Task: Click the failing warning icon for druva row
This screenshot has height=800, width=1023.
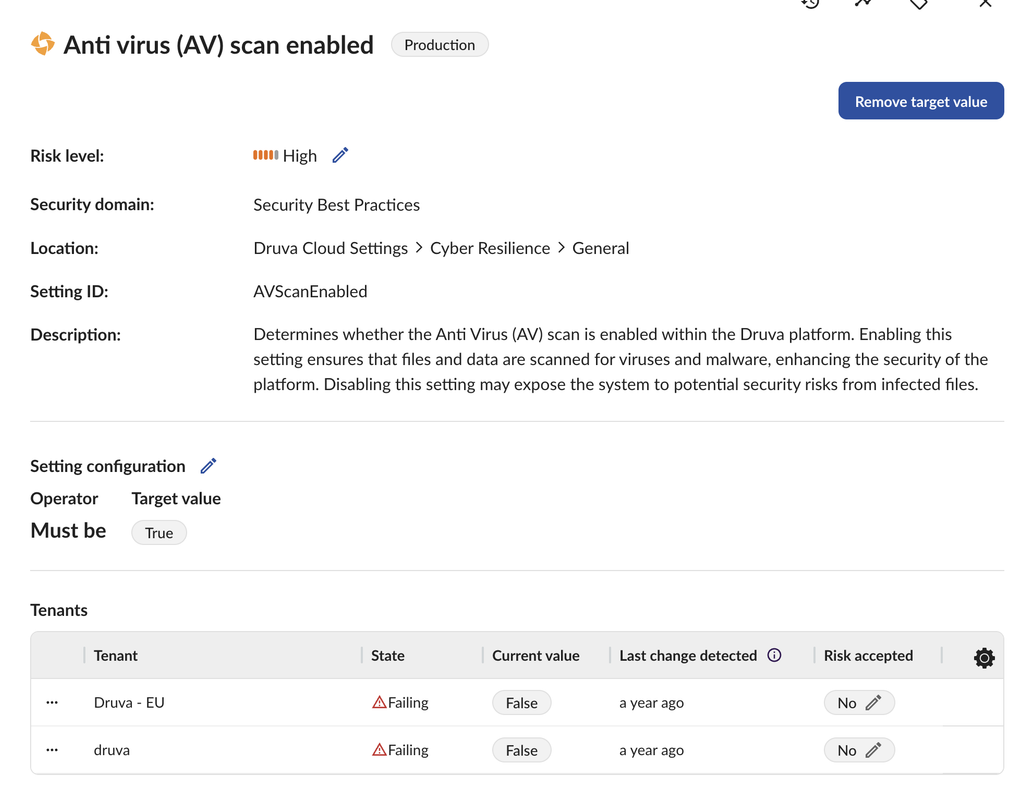Action: (379, 750)
